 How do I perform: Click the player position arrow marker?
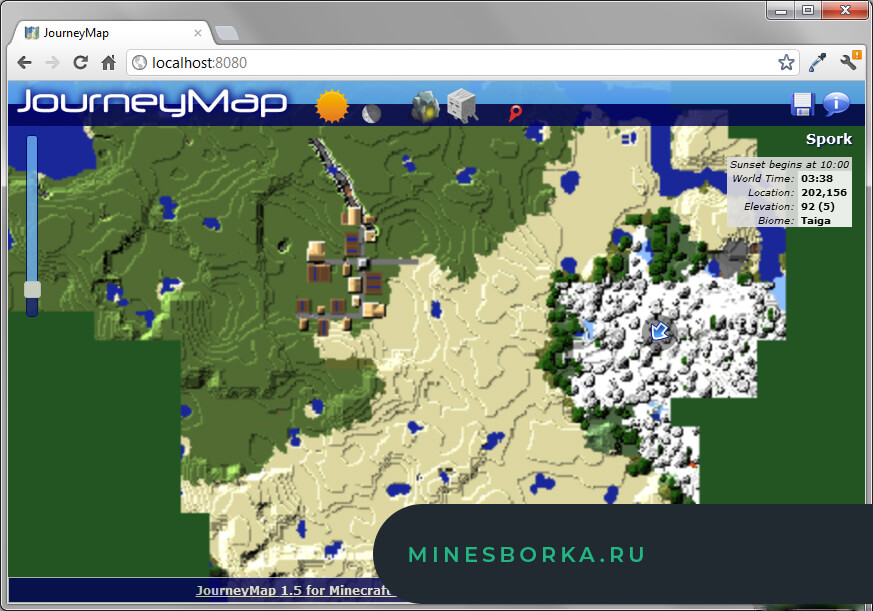coord(660,332)
